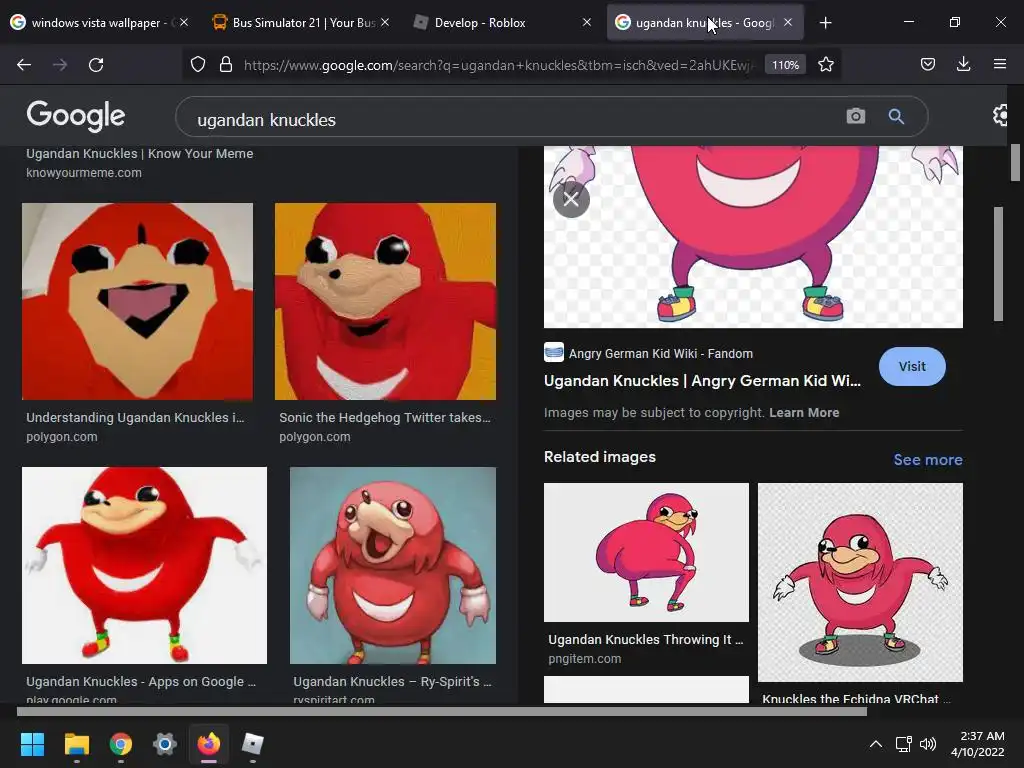The image size is (1024, 768).
Task: Open the clock showing 2:37 AM
Action: (x=978, y=744)
